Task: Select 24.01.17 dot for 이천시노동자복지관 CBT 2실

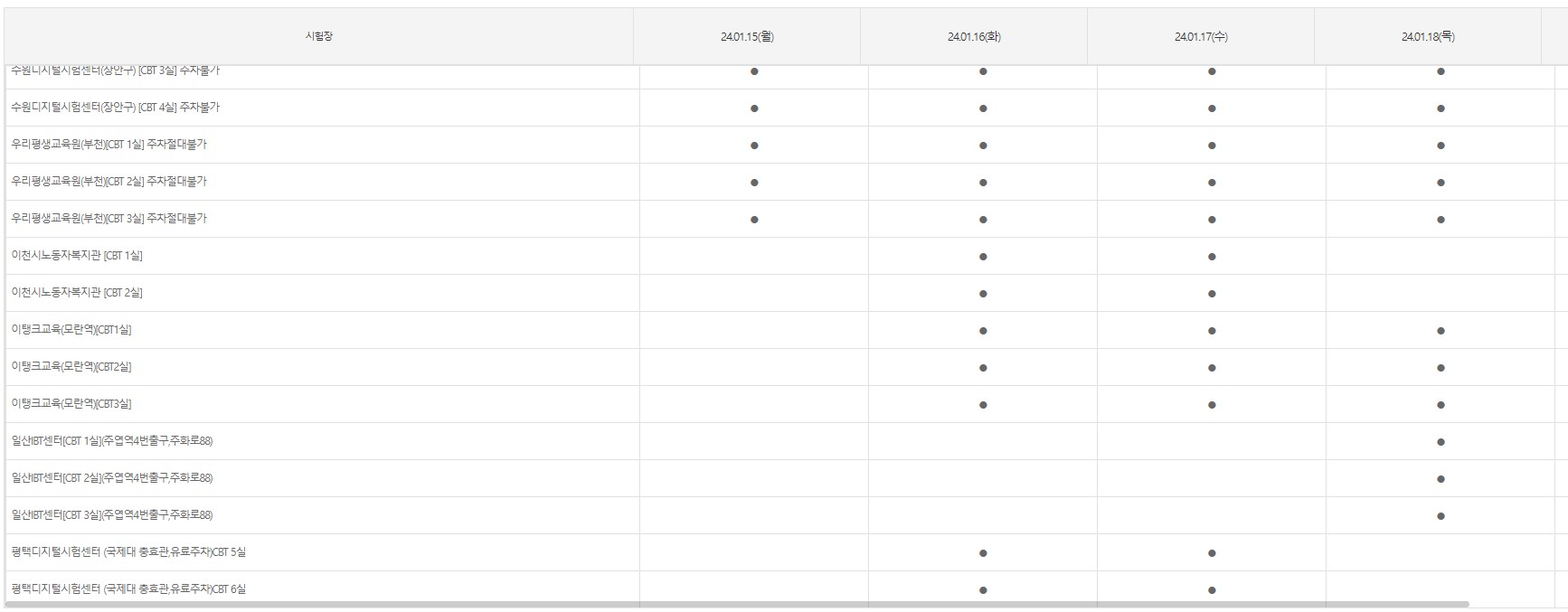Action: [1212, 294]
